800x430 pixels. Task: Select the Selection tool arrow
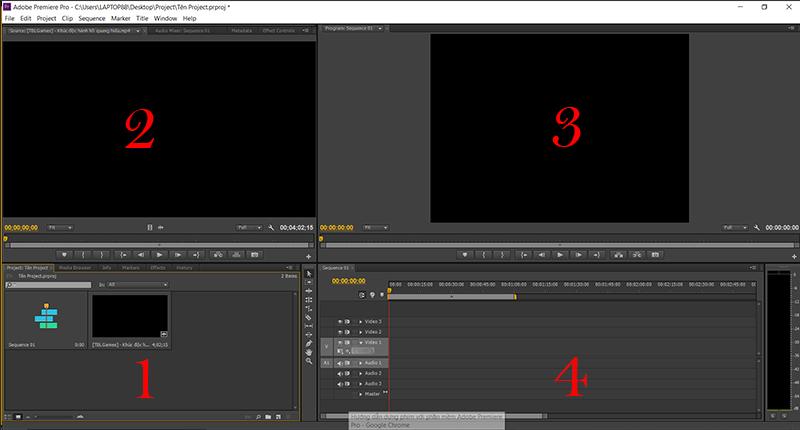[x=309, y=273]
